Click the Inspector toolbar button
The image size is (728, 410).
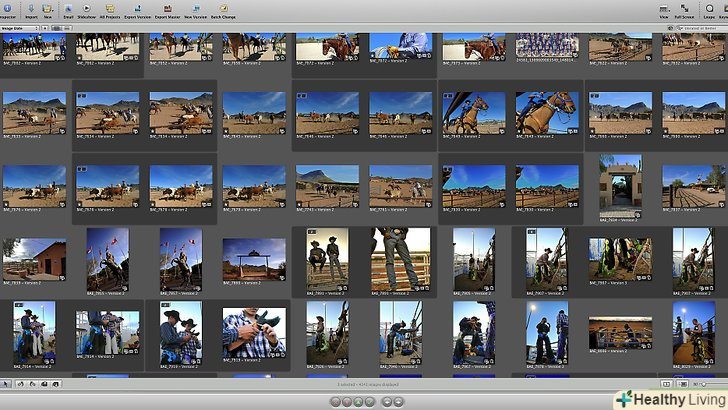7,10
